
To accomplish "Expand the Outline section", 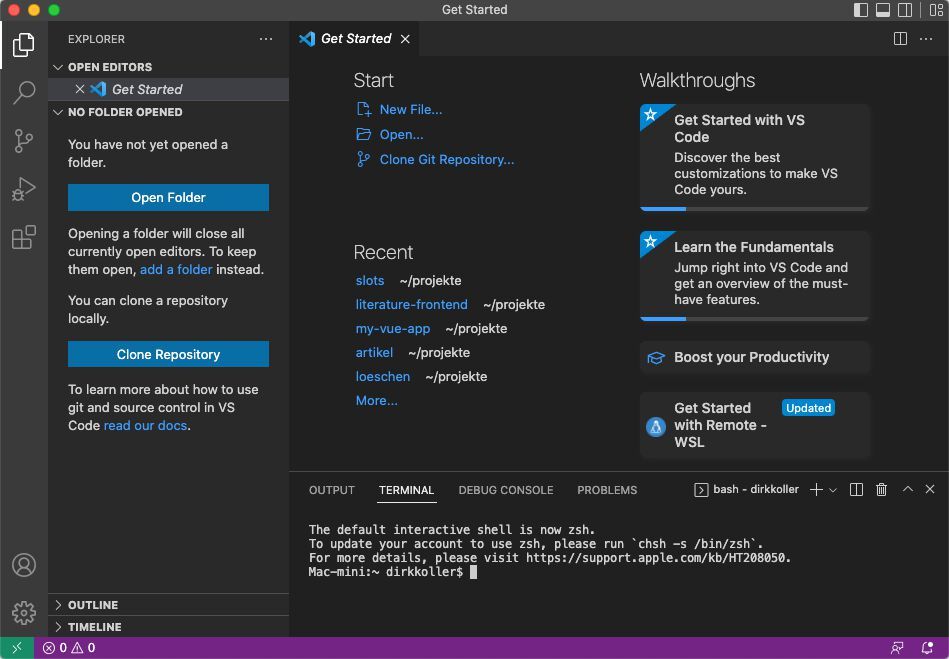I will click(x=94, y=605).
